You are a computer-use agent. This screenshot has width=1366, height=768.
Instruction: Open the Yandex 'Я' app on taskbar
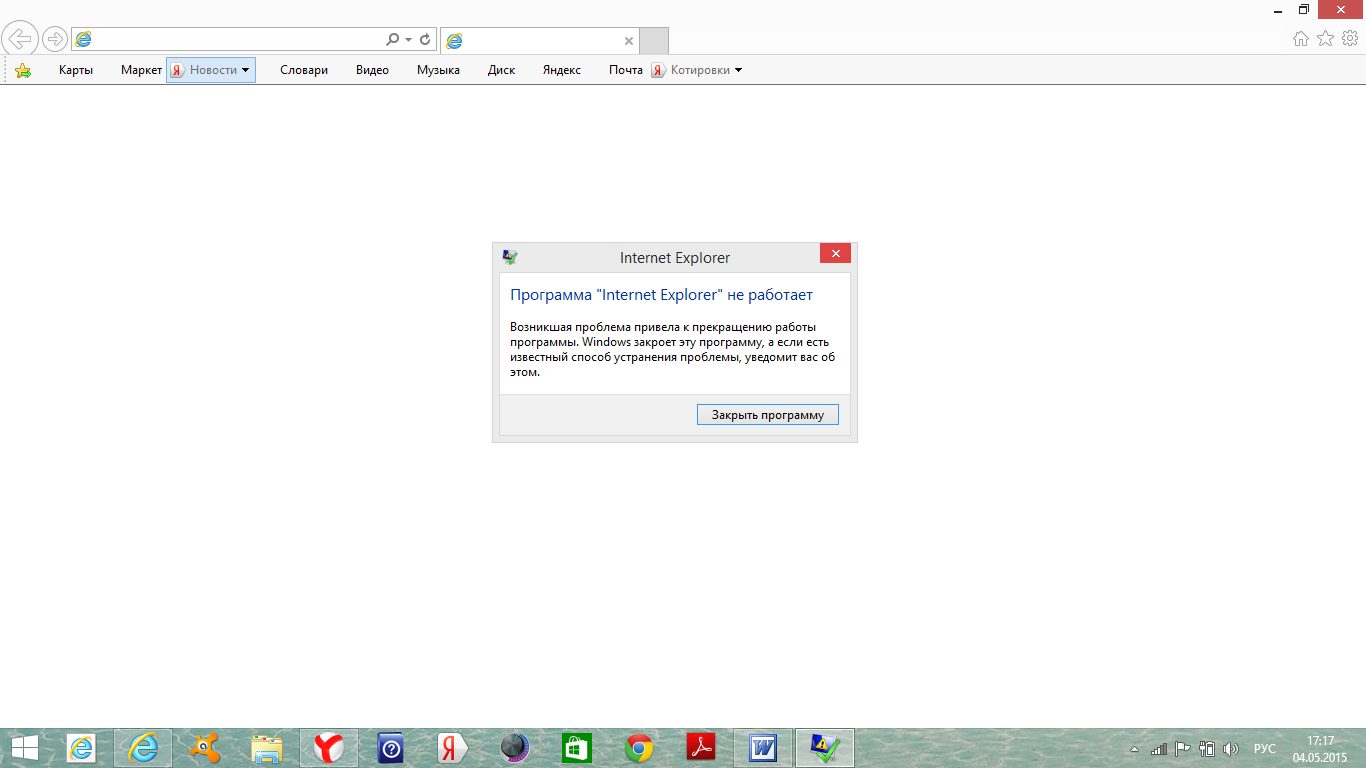453,748
